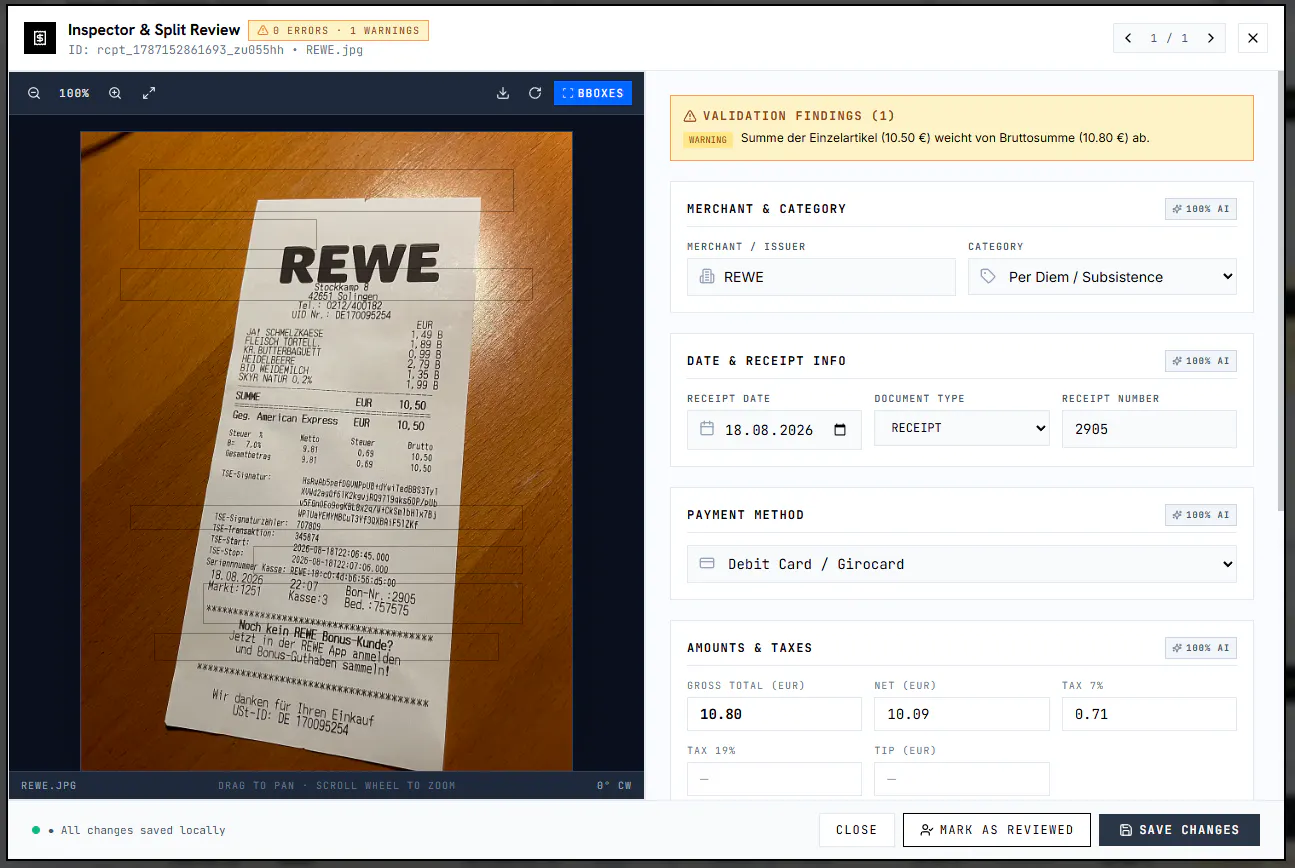Edit the Net (EUR) field

pyautogui.click(x=961, y=714)
